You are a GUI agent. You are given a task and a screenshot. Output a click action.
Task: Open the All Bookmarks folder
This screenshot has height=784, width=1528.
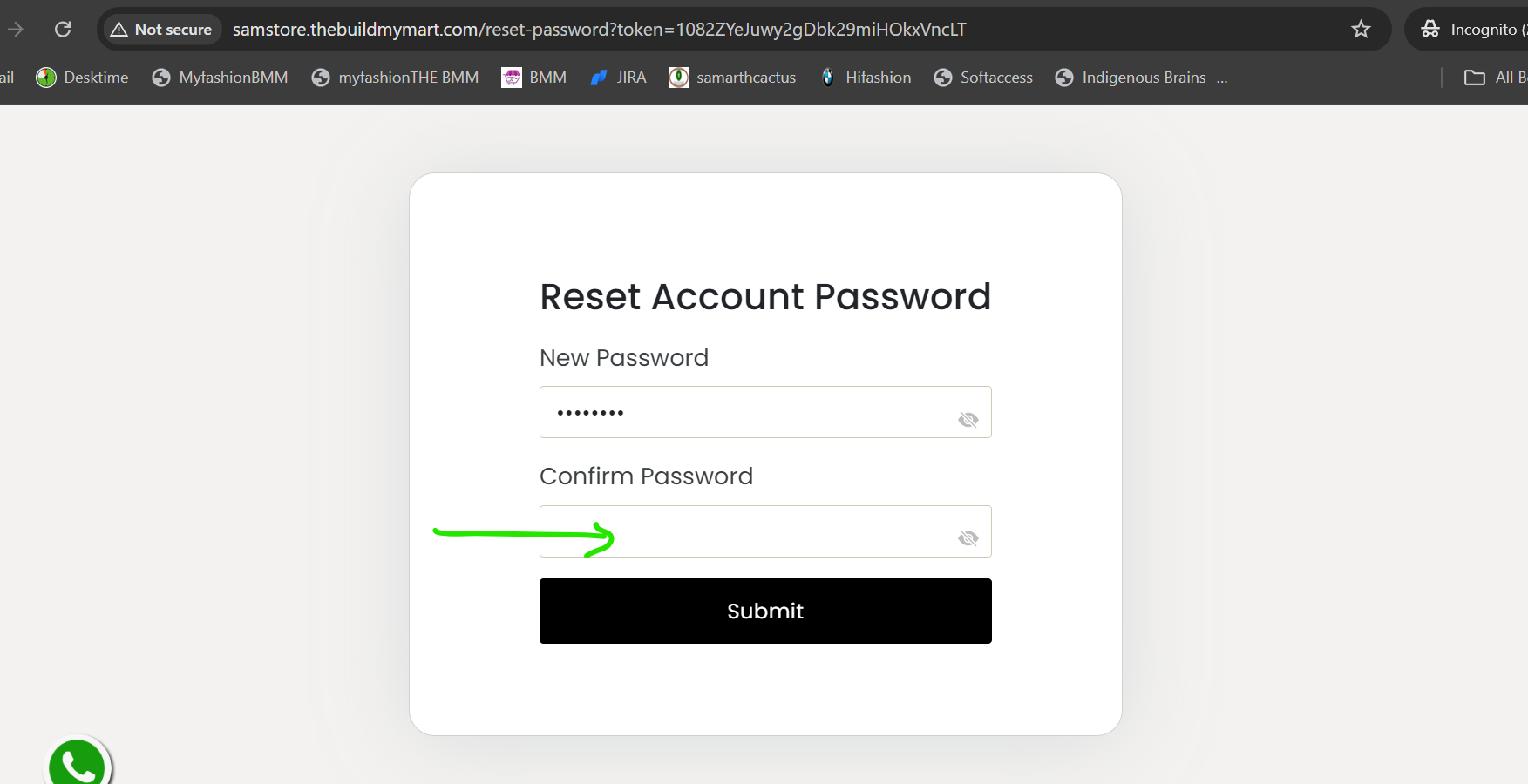pos(1495,78)
